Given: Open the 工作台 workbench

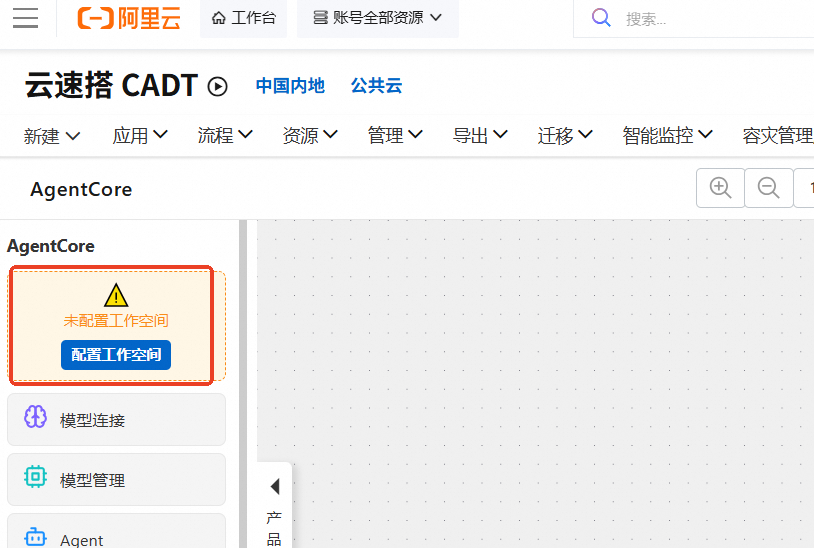Looking at the screenshot, I should point(243,18).
